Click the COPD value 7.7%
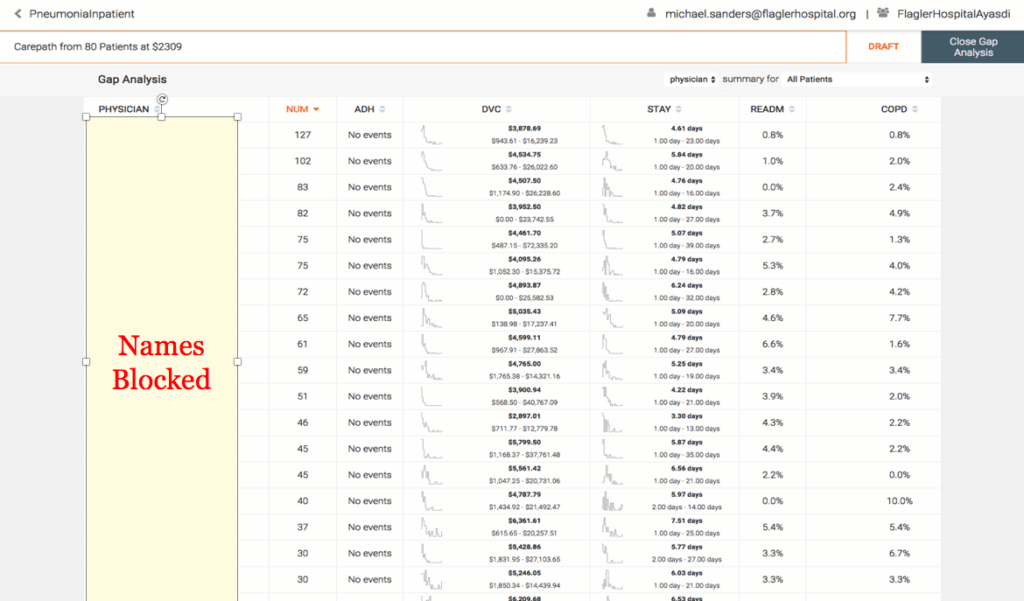1024x601 pixels. pyautogui.click(x=899, y=317)
